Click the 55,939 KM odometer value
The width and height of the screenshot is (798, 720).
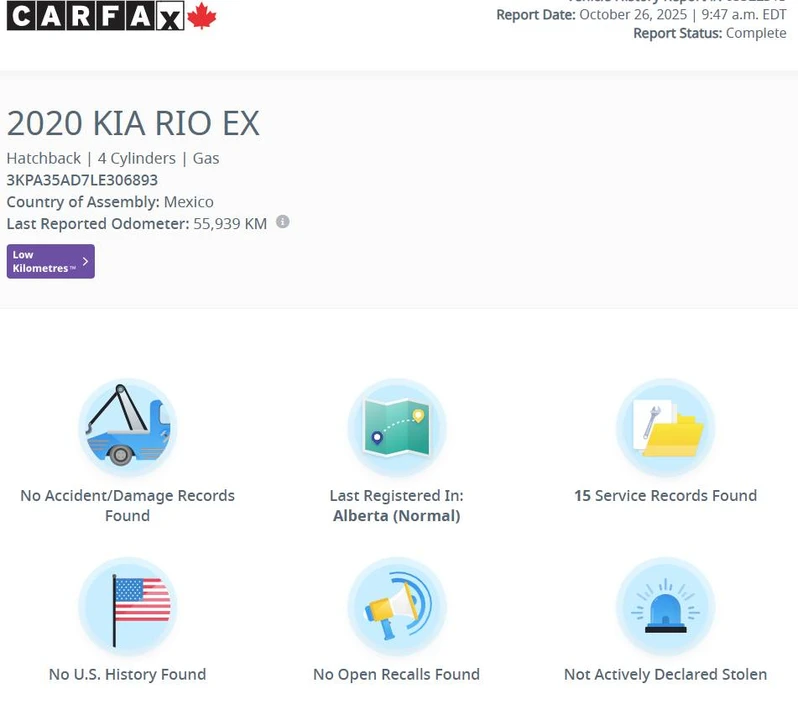(x=230, y=224)
